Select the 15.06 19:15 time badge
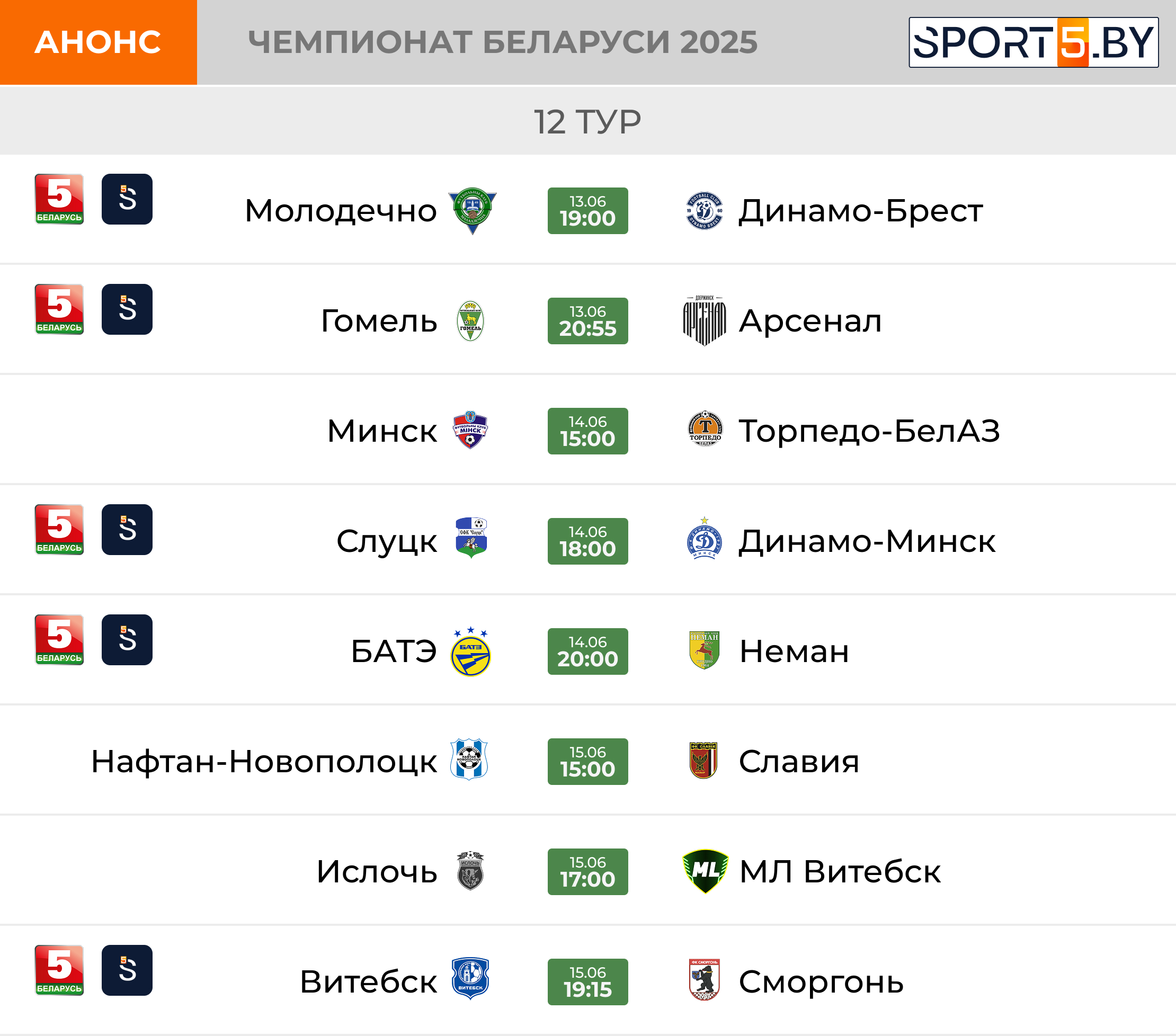Viewport: 1176px width, 1036px height. point(588,982)
